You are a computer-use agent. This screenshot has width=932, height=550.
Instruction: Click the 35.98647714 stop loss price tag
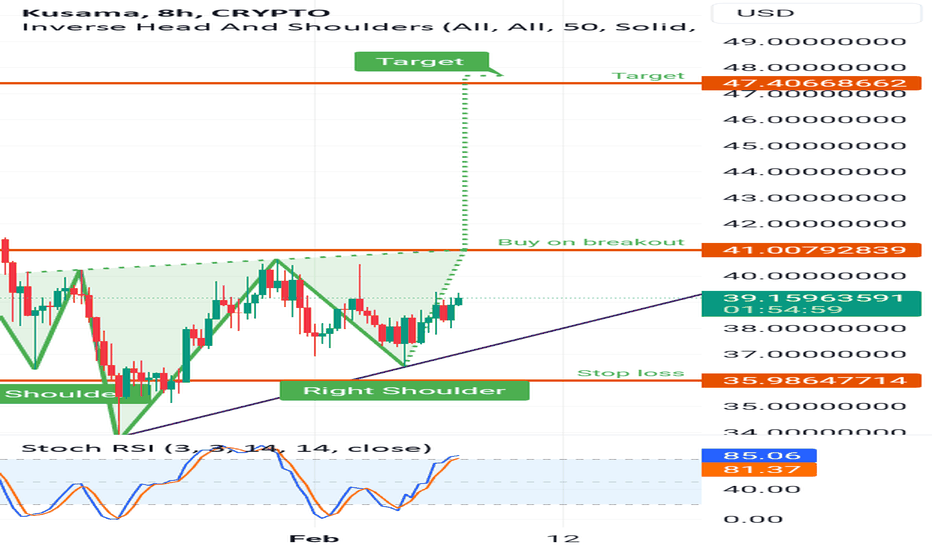pos(811,381)
